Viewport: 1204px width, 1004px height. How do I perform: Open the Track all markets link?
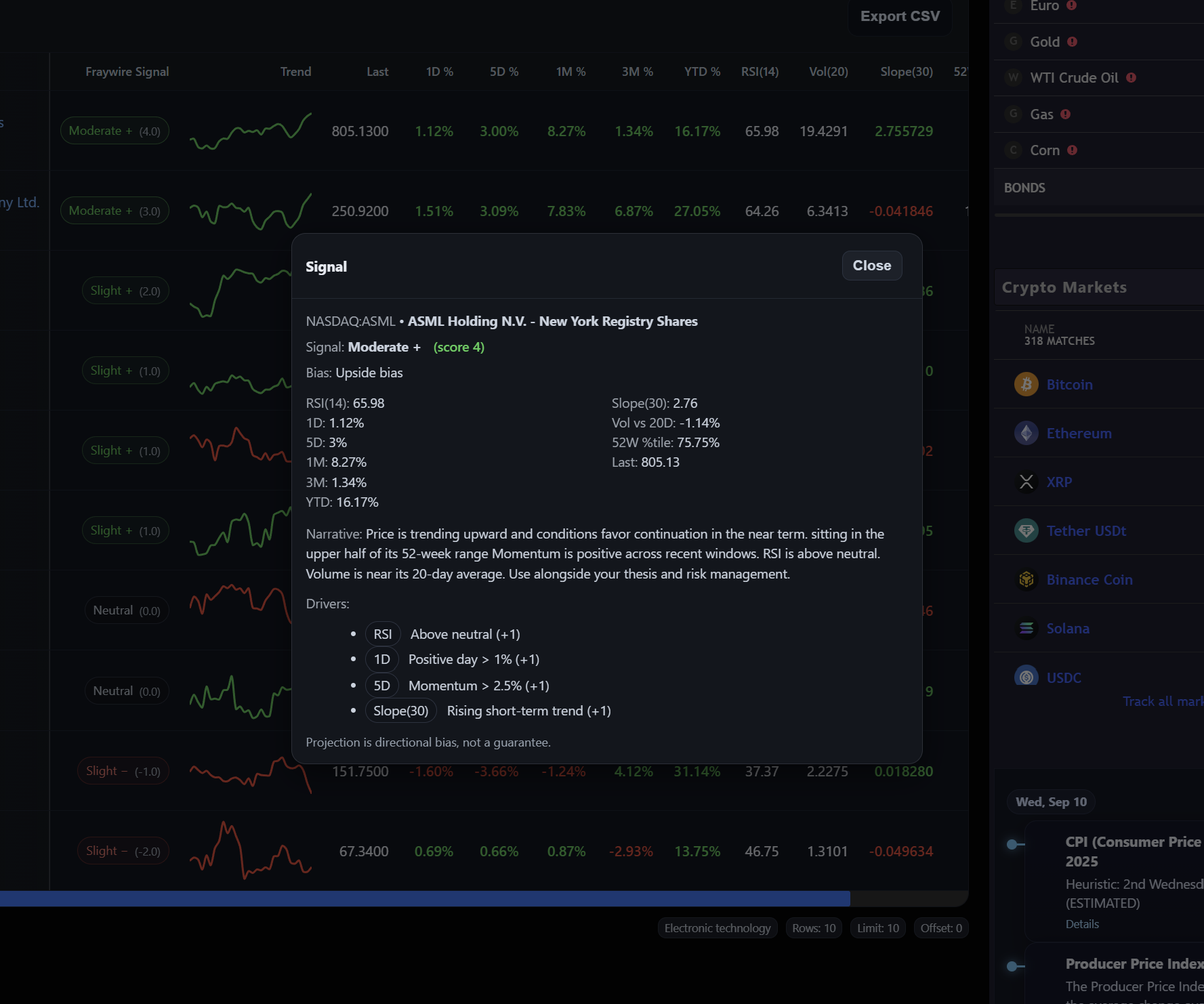1162,701
